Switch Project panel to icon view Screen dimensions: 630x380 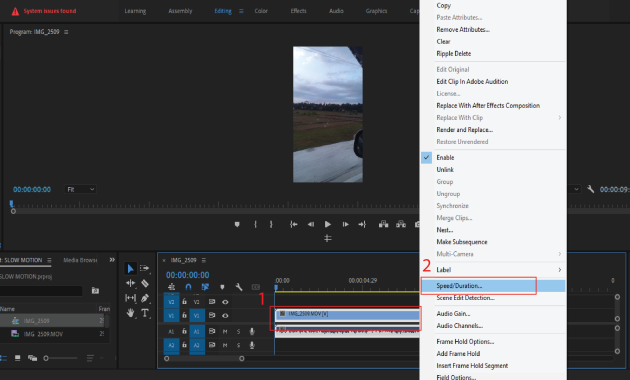(x=18, y=358)
